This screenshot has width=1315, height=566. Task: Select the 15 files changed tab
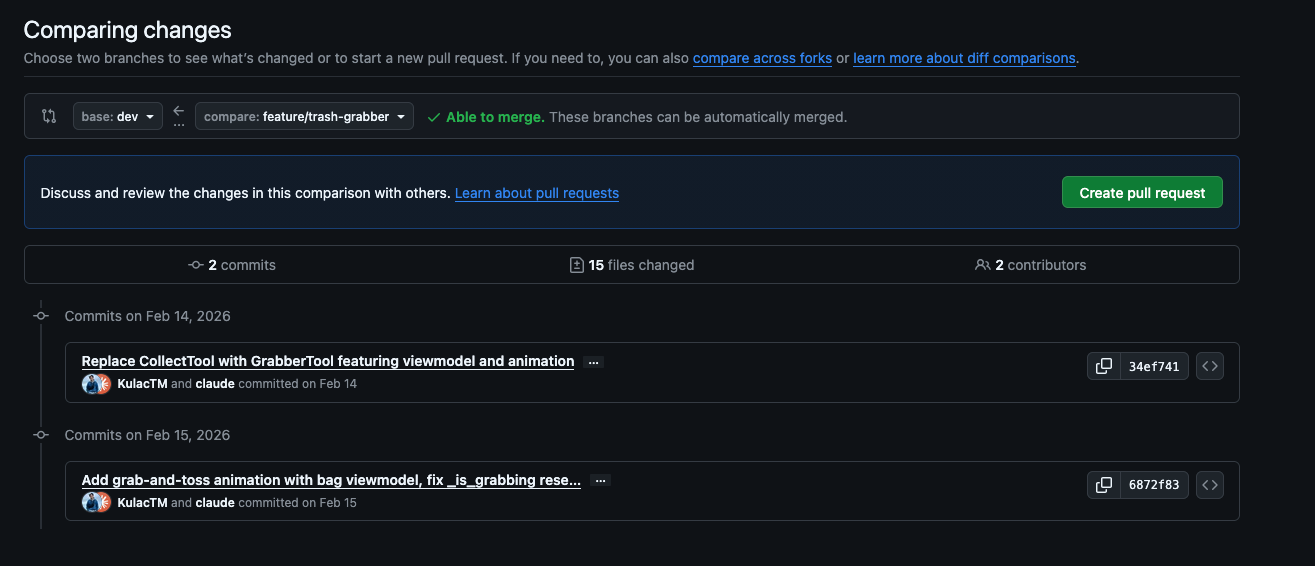(632, 265)
